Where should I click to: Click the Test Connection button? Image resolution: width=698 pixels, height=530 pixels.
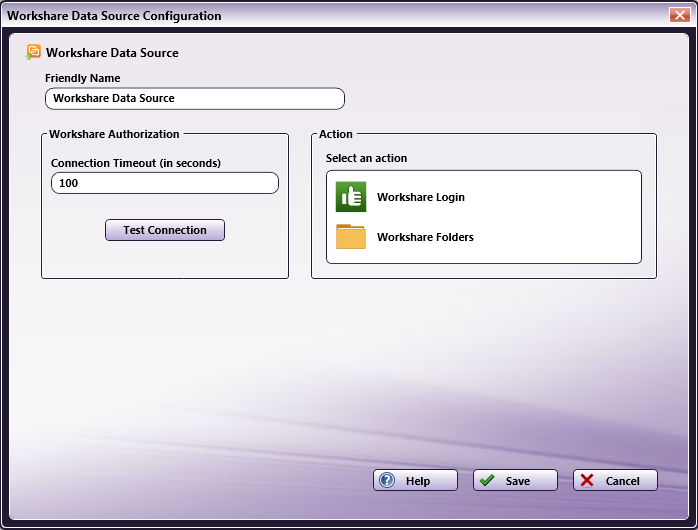(x=165, y=230)
